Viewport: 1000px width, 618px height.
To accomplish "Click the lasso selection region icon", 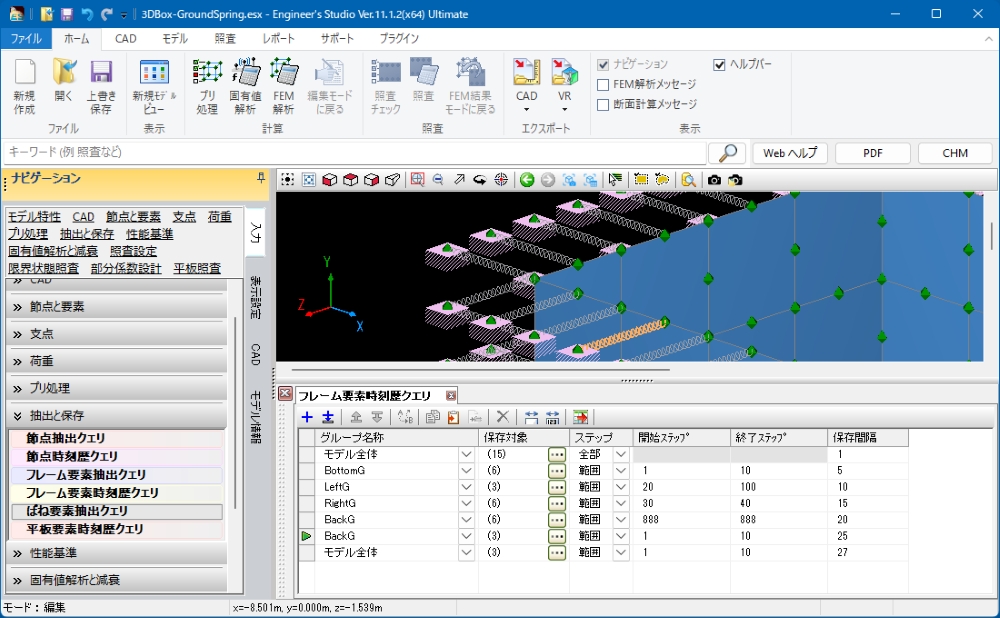I will pos(662,180).
